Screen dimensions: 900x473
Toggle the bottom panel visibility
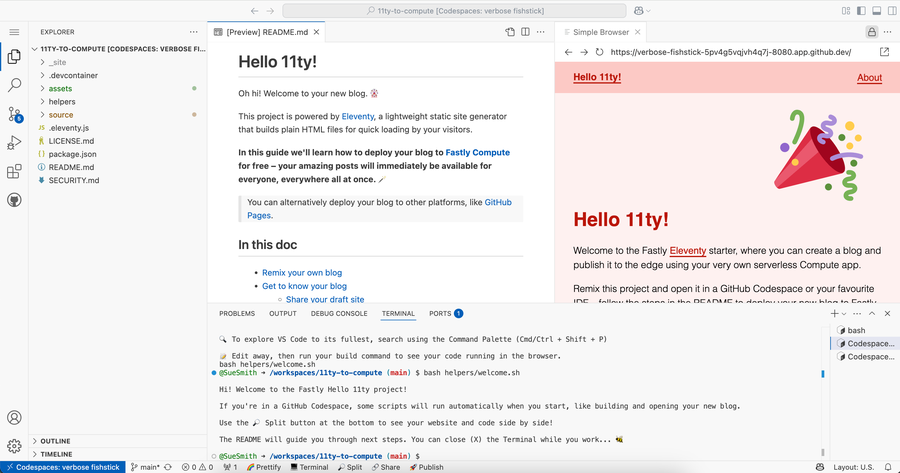[876, 11]
